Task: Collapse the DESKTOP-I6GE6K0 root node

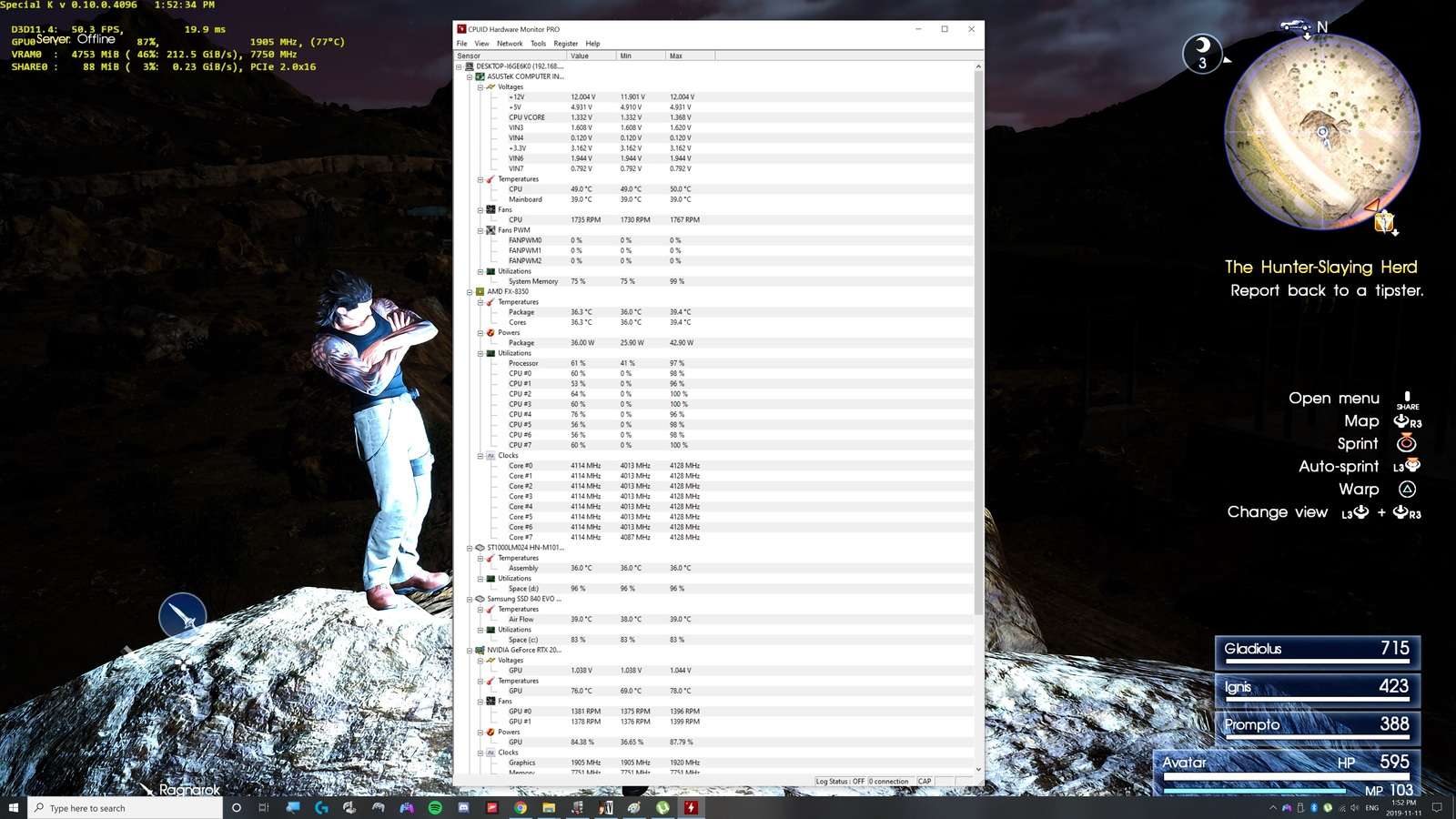Action: (460, 66)
